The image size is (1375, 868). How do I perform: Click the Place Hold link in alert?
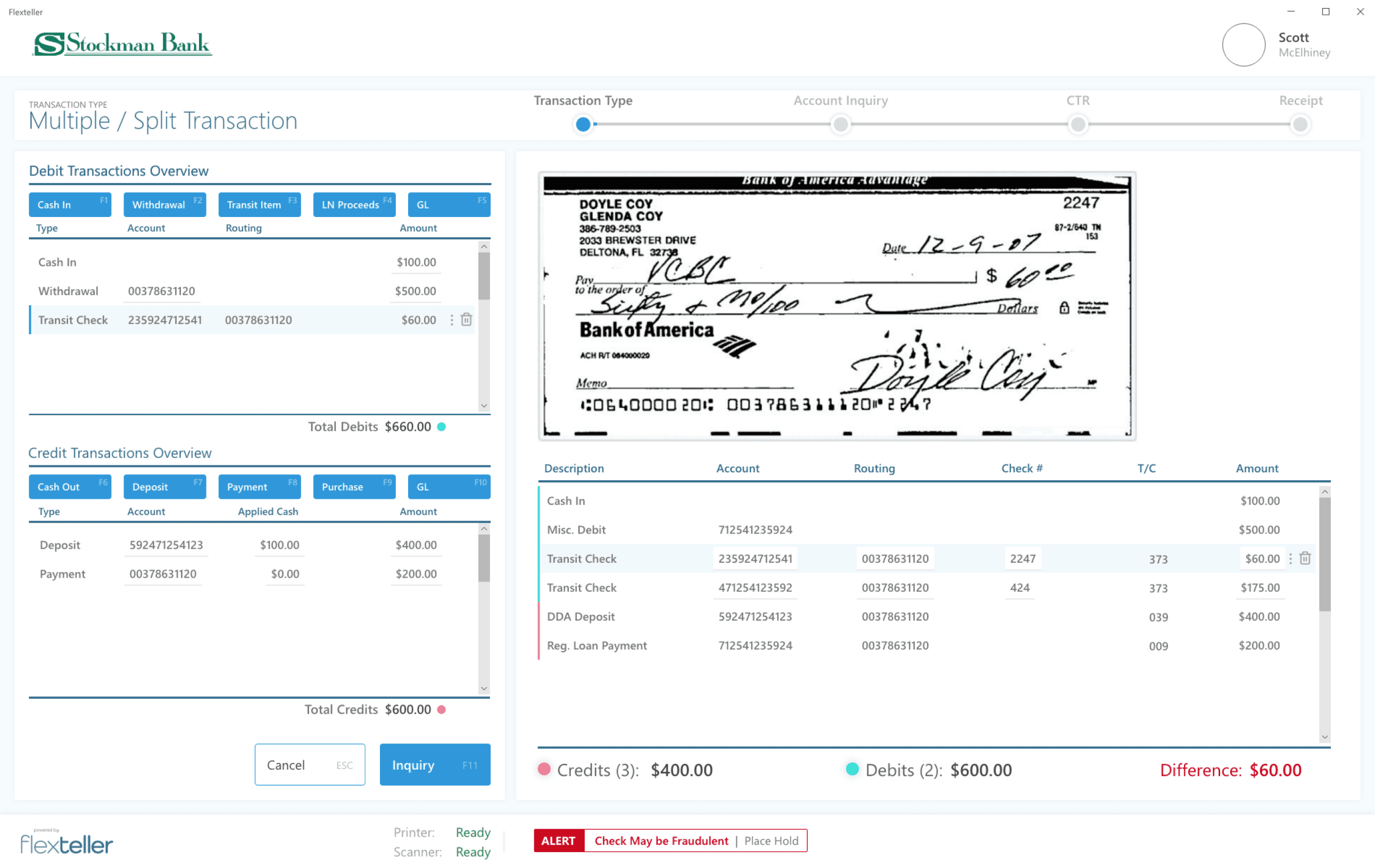tap(771, 840)
